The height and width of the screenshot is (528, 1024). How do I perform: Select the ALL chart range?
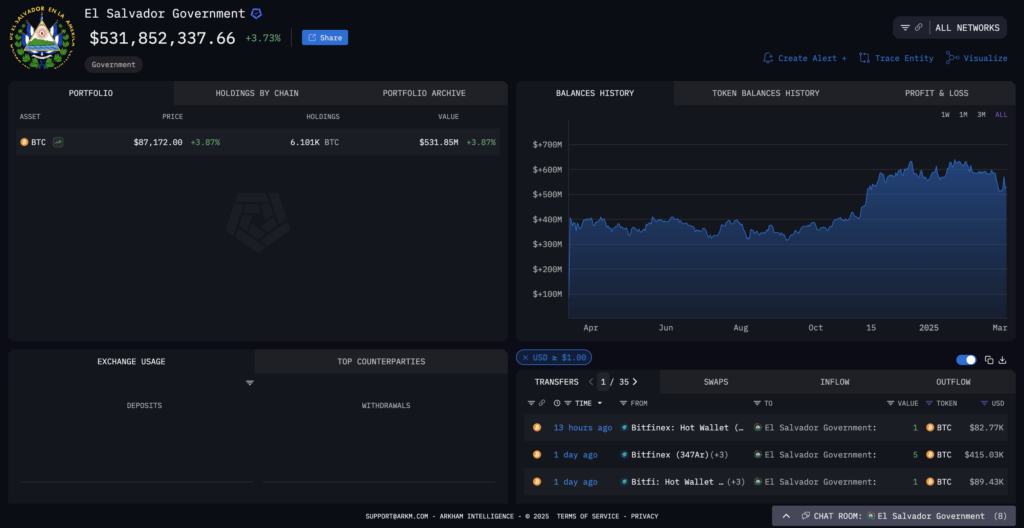tap(1001, 114)
